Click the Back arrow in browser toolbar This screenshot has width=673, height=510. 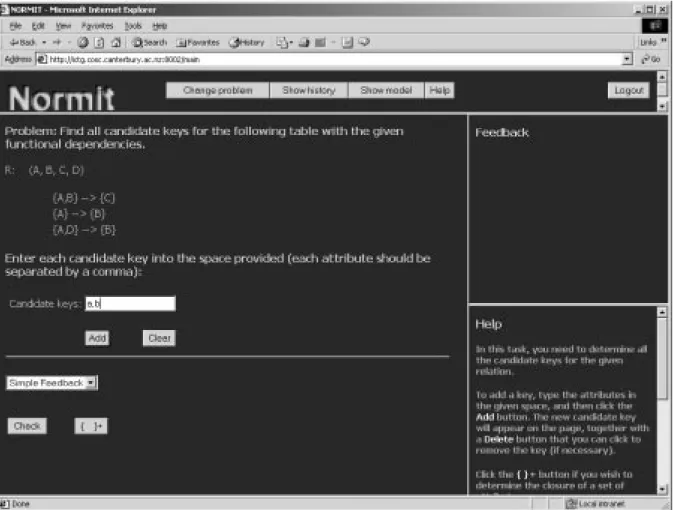(22, 42)
